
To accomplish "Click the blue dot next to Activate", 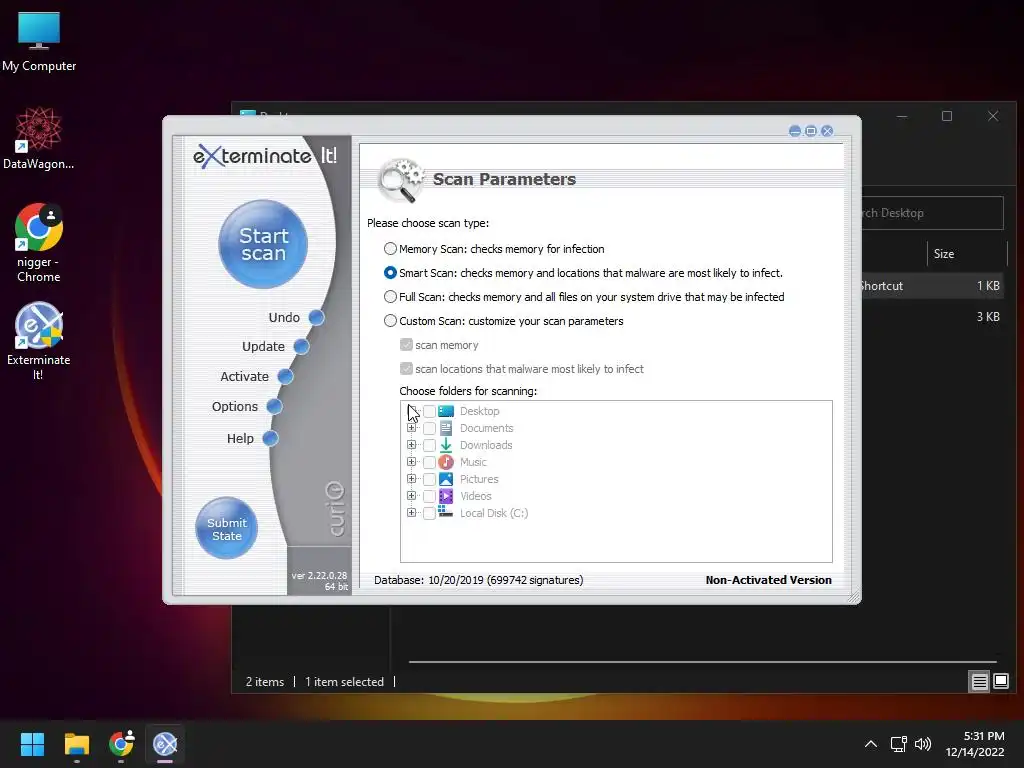I will pyautogui.click(x=285, y=377).
